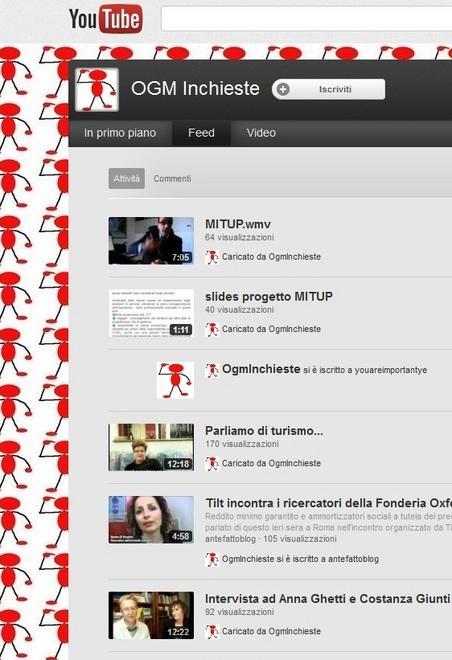This screenshot has height=660, width=452.
Task: Switch to the Video tab
Action: [x=261, y=133]
